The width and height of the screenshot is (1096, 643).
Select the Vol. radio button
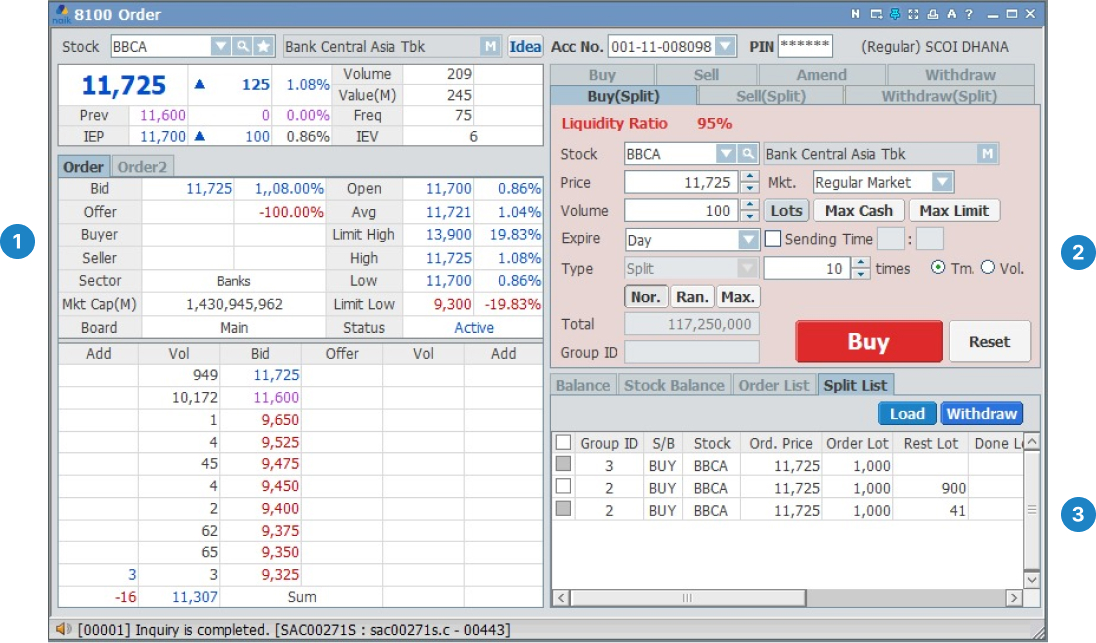pyautogui.click(x=987, y=268)
